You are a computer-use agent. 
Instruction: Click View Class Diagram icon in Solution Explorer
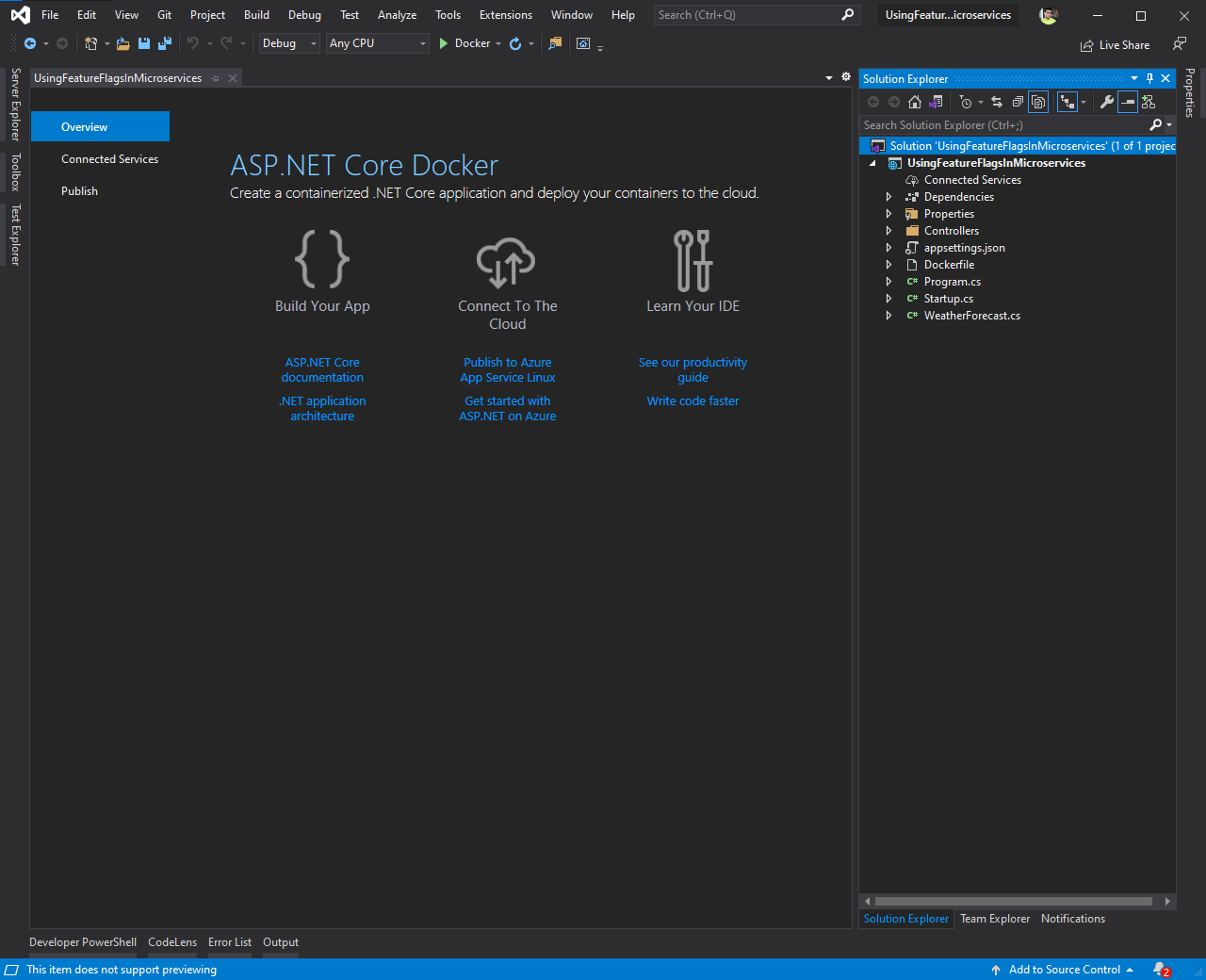pyautogui.click(x=1149, y=102)
